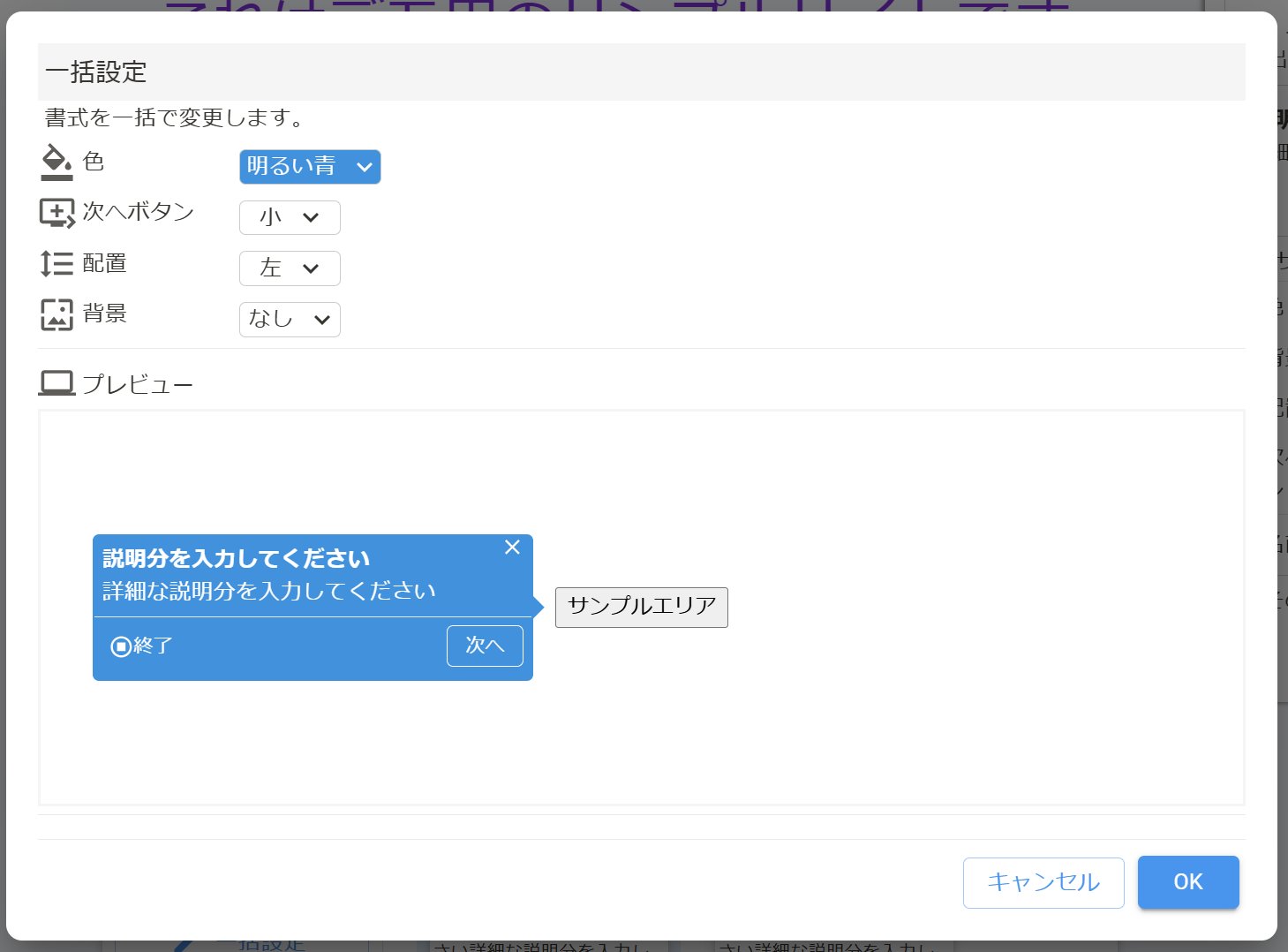Viewport: 1288px width, 952px height.
Task: Click the キャンセル button
Action: click(x=1043, y=882)
